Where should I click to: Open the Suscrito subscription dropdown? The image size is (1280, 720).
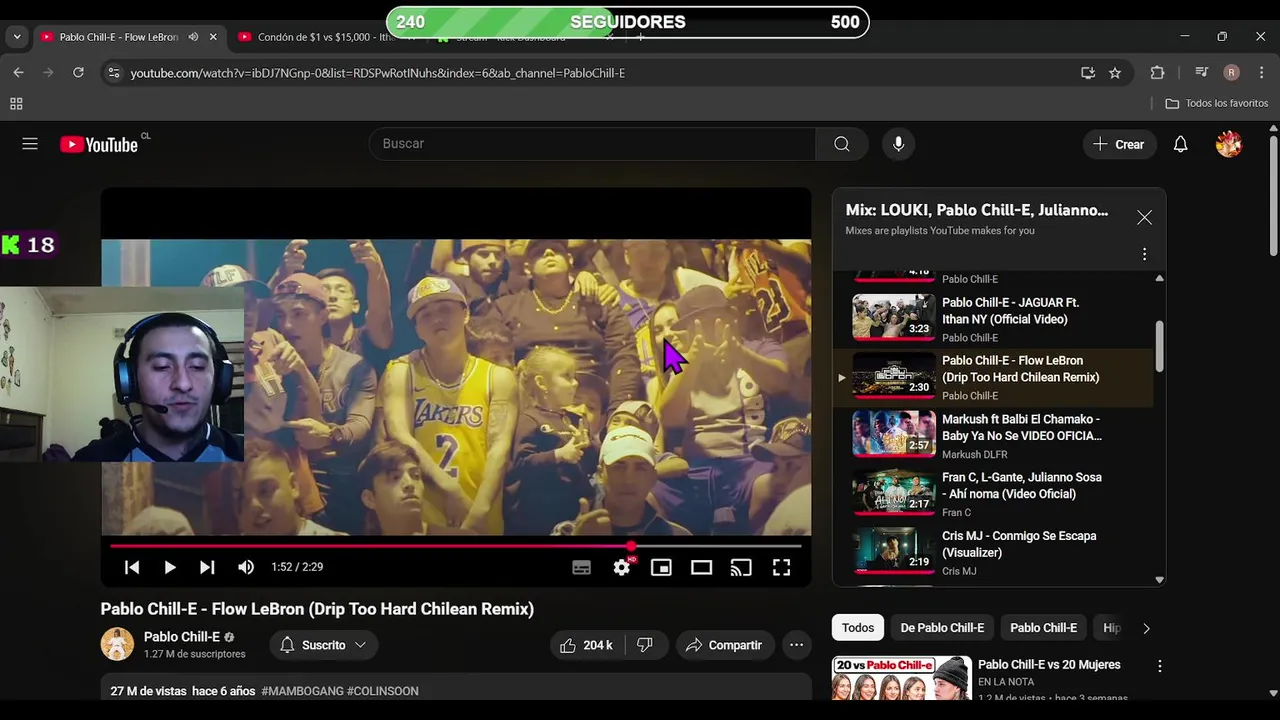[323, 645]
